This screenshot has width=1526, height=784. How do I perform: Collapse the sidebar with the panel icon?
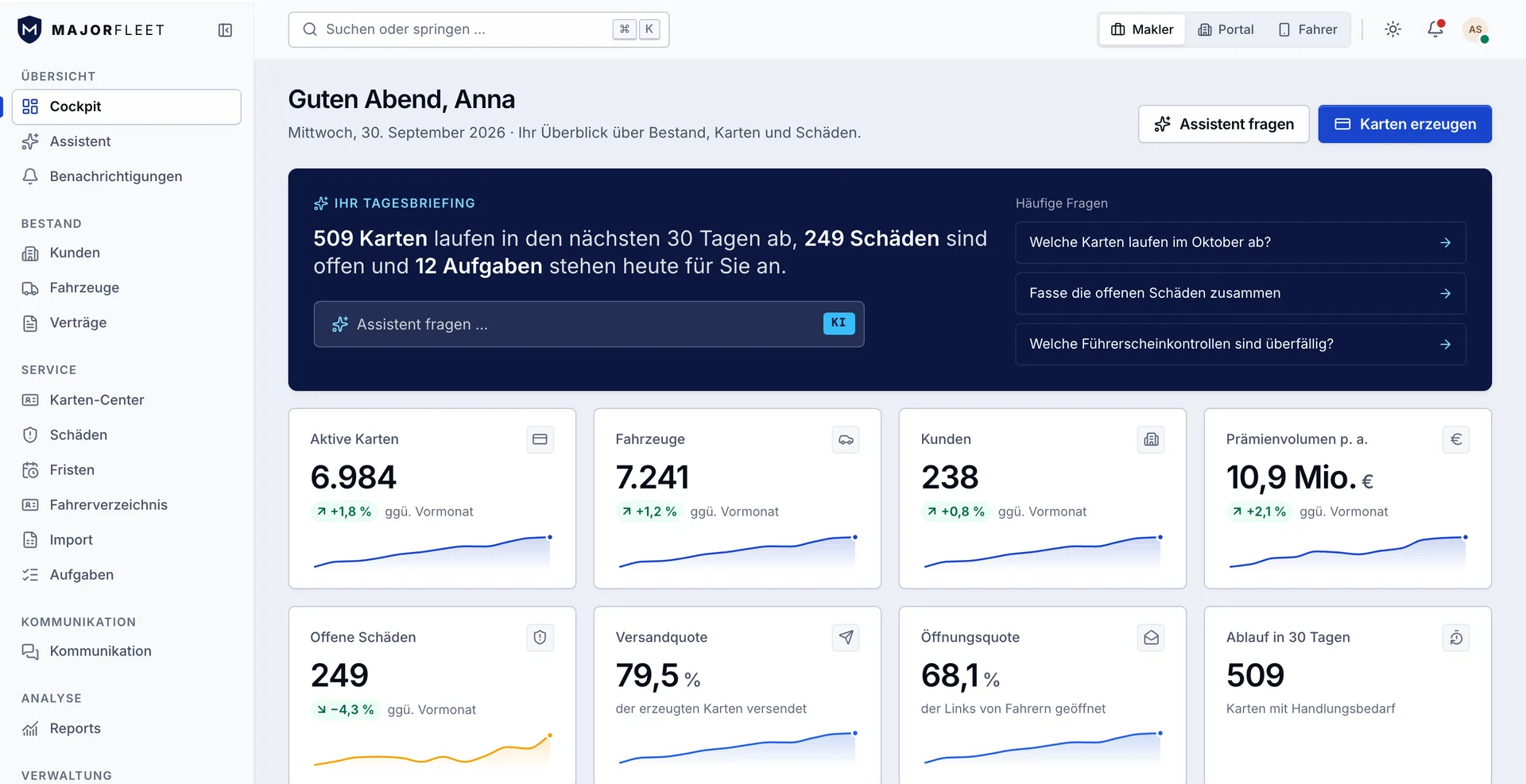[225, 30]
